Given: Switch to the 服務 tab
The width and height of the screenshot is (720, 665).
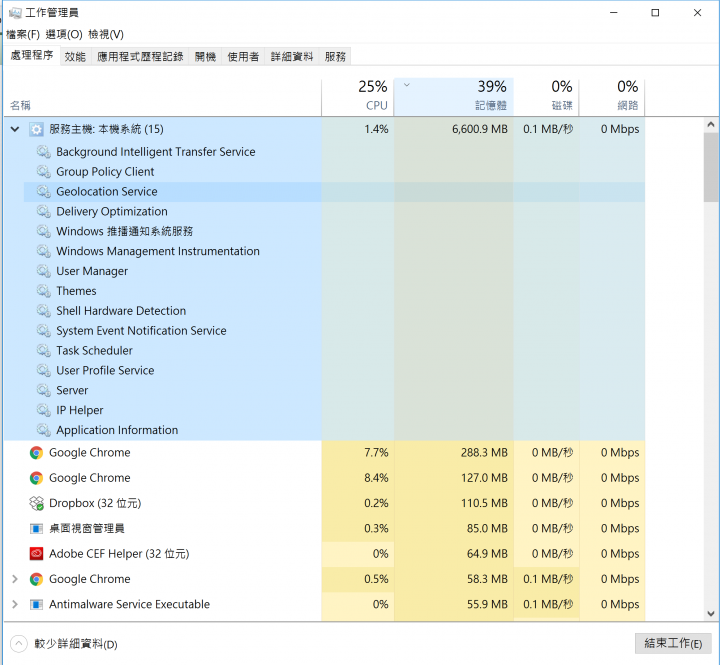Looking at the screenshot, I should [x=335, y=56].
